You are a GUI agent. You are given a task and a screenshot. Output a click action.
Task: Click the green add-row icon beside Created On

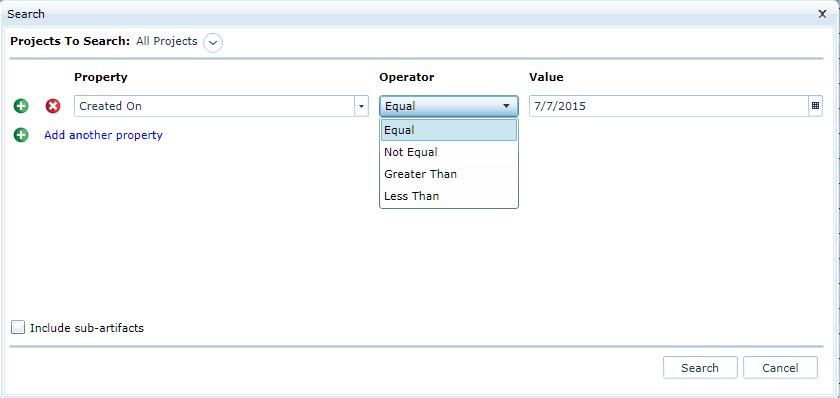pos(21,106)
